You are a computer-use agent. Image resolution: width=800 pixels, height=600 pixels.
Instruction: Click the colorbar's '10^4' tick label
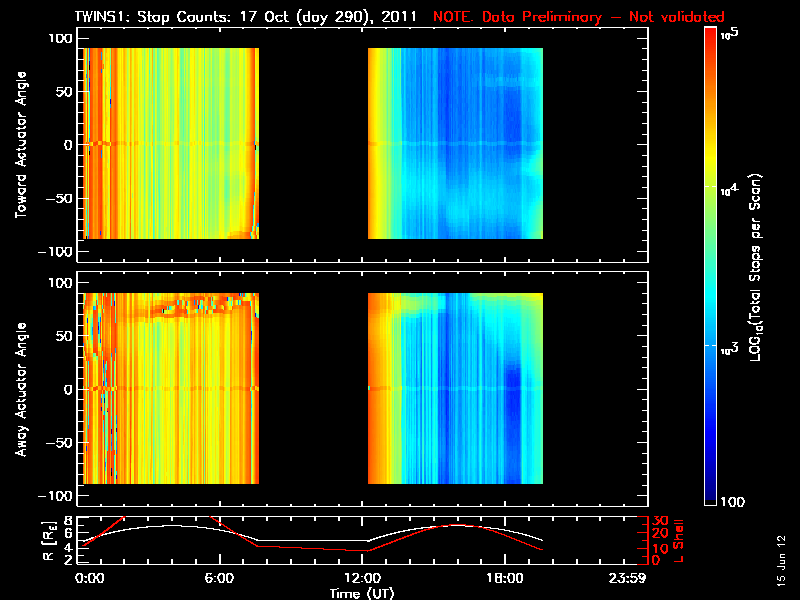pyautogui.click(x=730, y=190)
